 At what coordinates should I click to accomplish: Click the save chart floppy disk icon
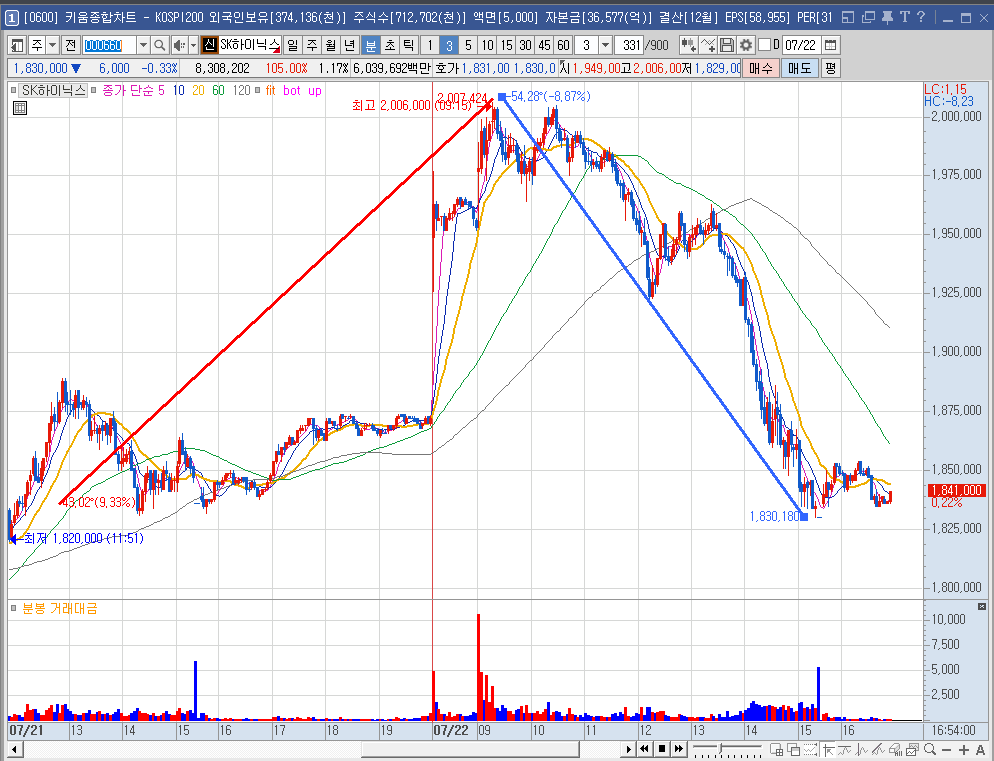coord(728,45)
